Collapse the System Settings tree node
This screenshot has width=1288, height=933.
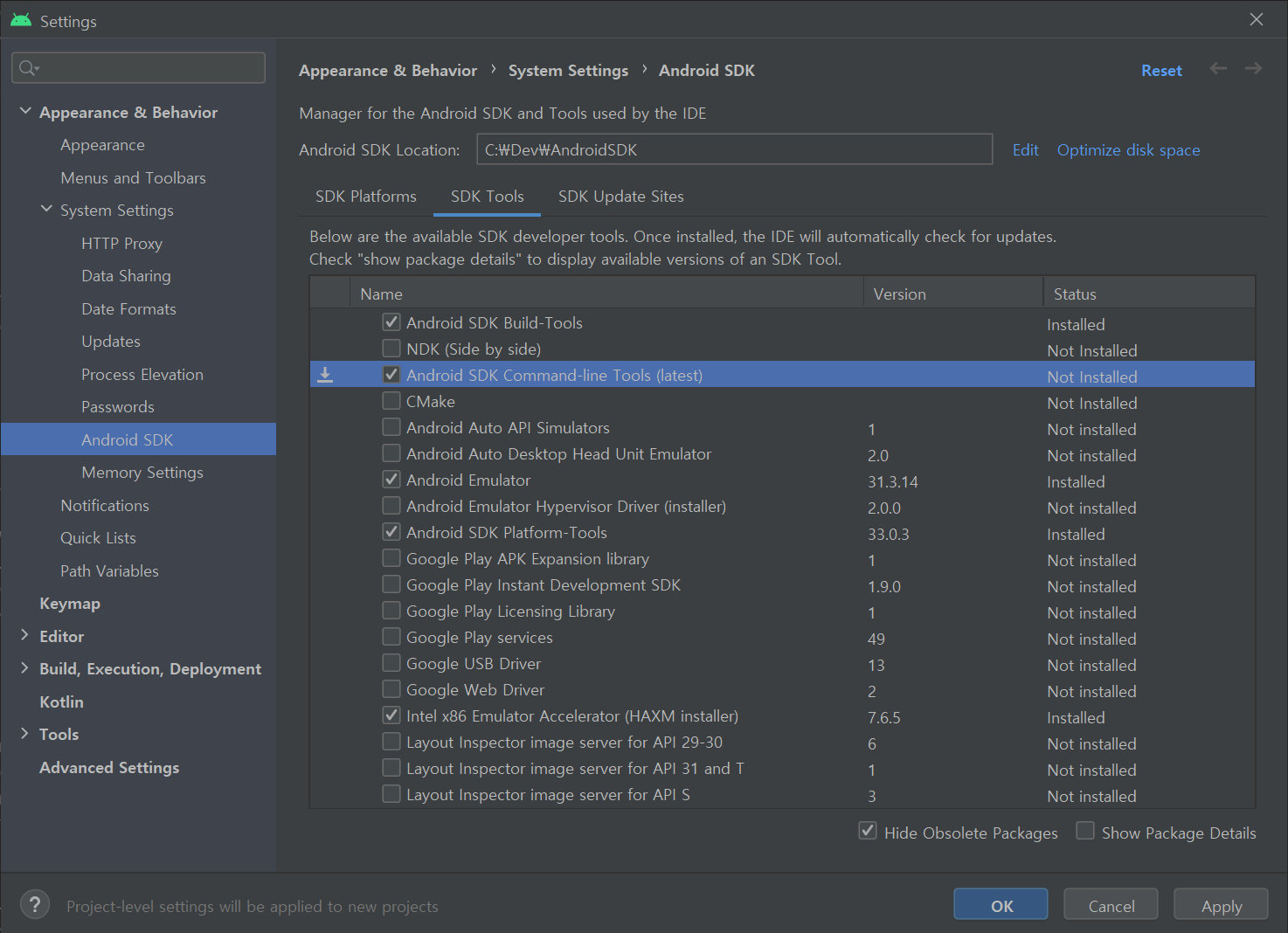46,210
